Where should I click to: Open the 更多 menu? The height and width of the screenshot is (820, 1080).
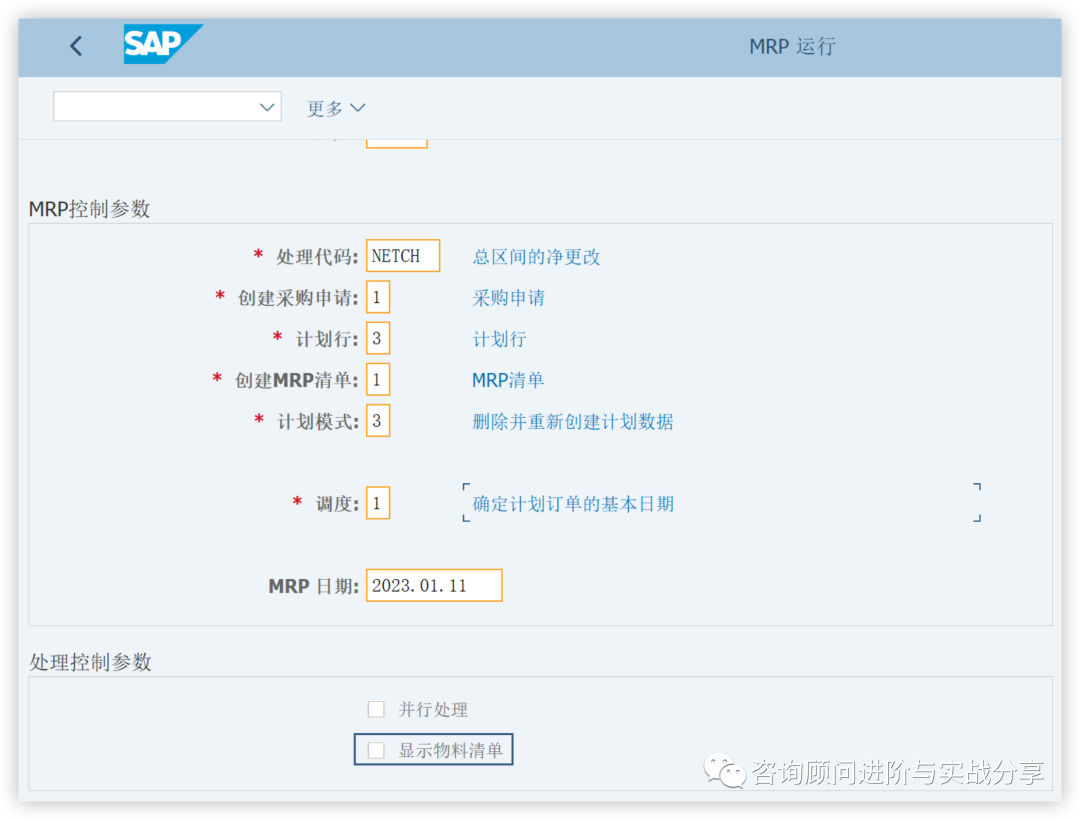[324, 107]
